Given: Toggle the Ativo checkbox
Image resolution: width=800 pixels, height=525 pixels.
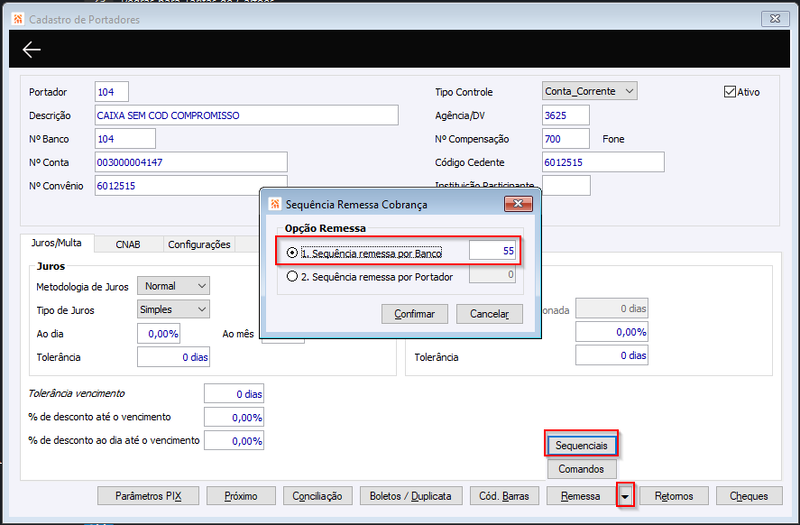Looking at the screenshot, I should click(730, 92).
